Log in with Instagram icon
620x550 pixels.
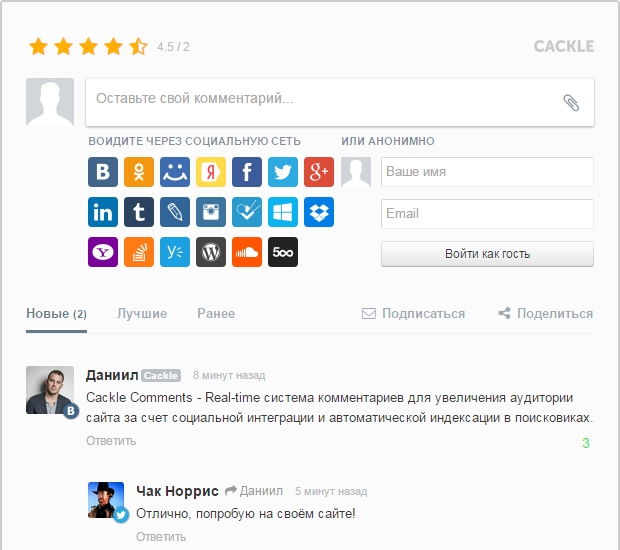[x=211, y=212]
